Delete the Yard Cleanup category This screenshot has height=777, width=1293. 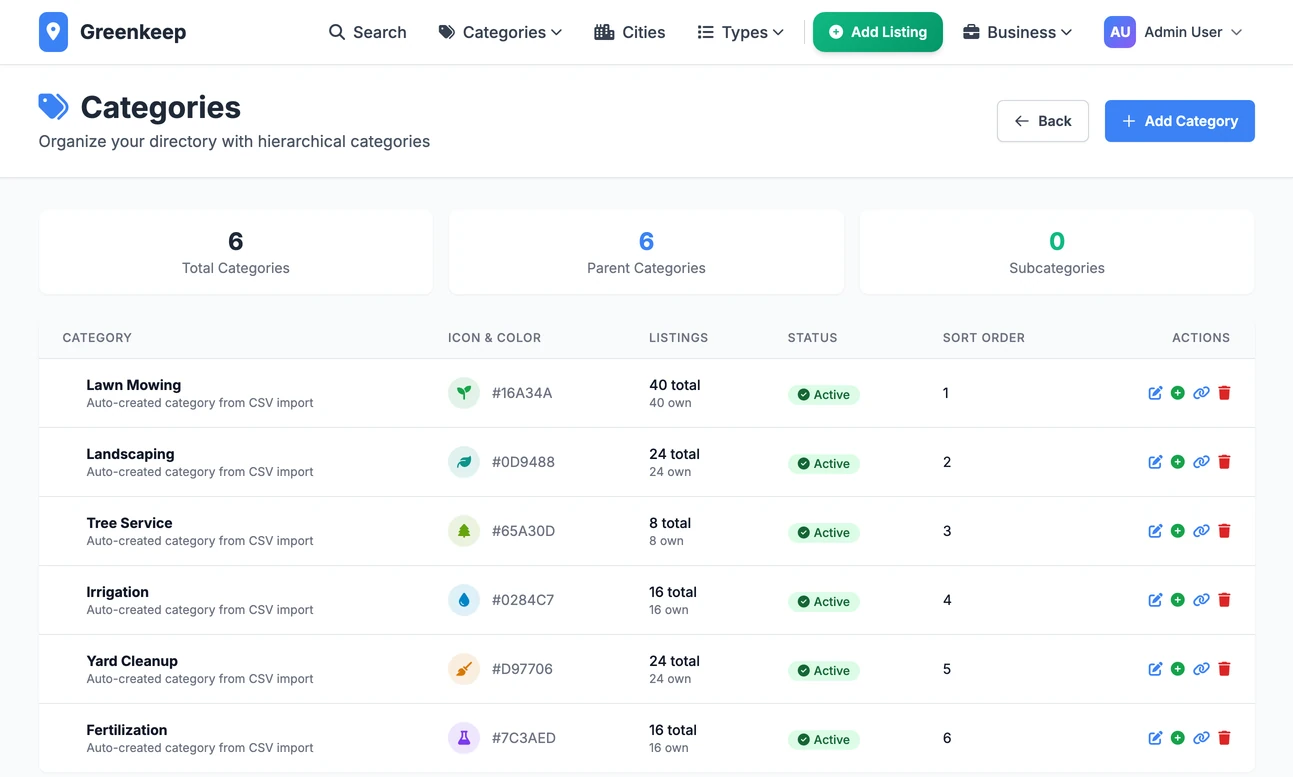pyautogui.click(x=1224, y=669)
